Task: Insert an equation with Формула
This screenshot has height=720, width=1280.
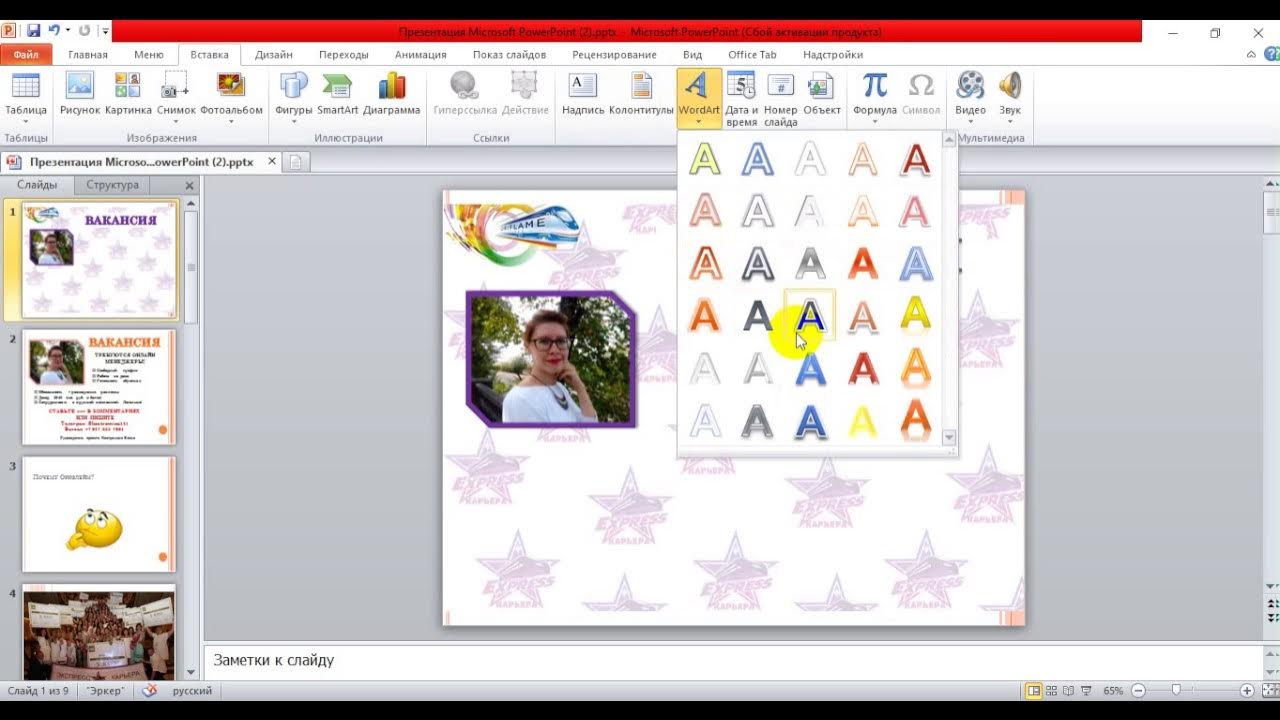Action: point(875,97)
